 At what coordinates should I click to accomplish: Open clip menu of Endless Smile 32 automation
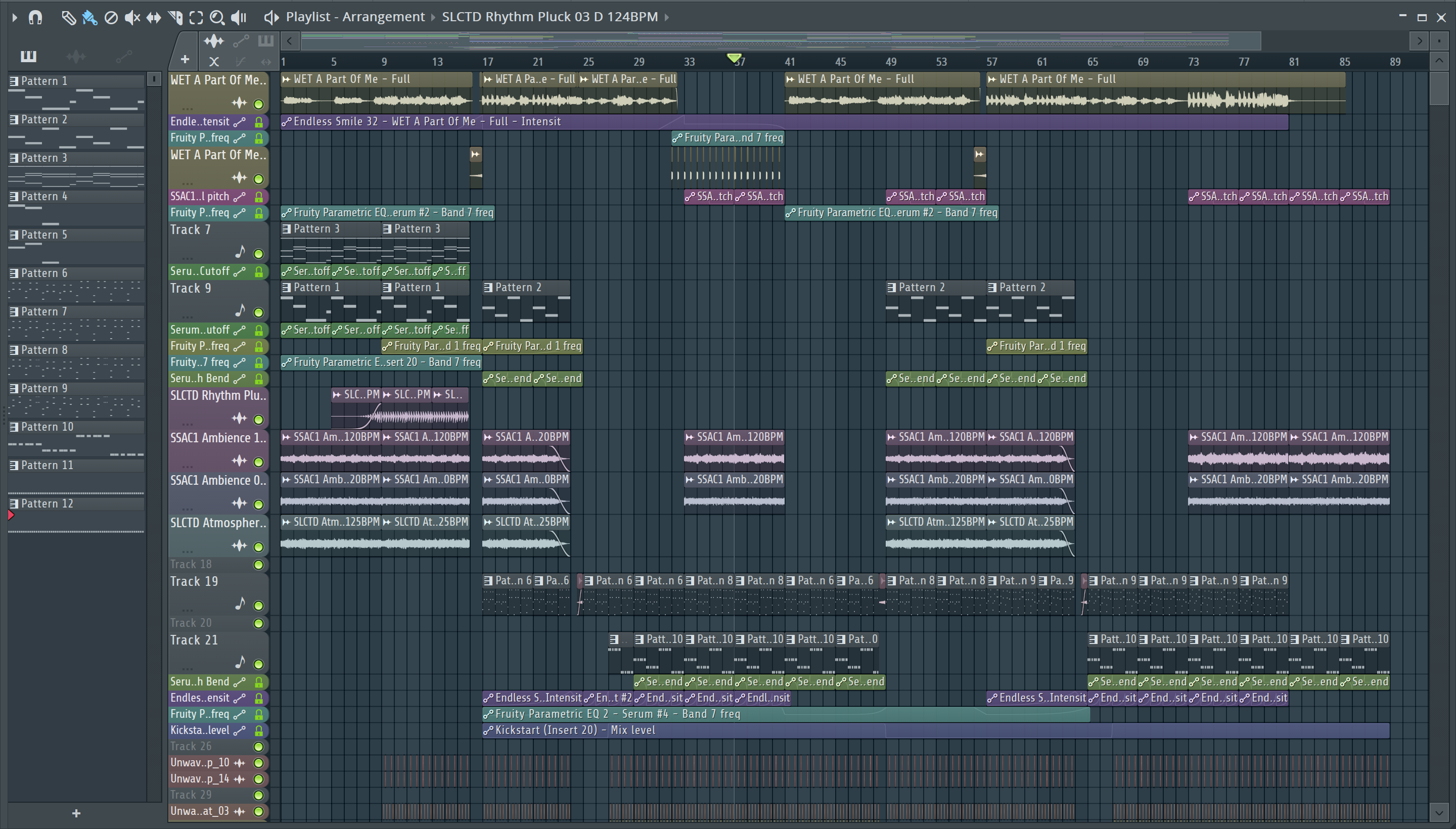click(287, 122)
